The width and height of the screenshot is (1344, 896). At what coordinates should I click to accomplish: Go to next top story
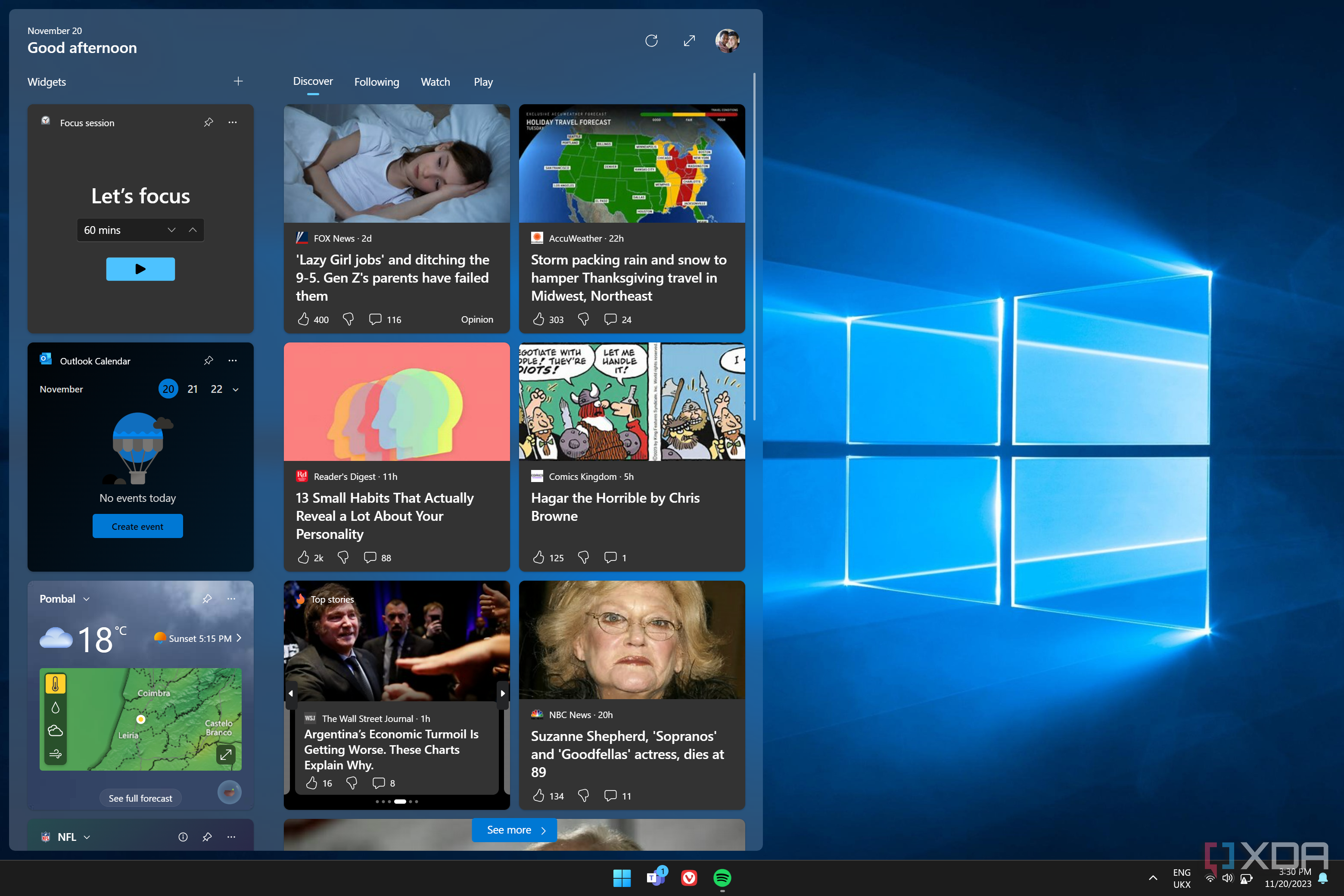coord(503,694)
